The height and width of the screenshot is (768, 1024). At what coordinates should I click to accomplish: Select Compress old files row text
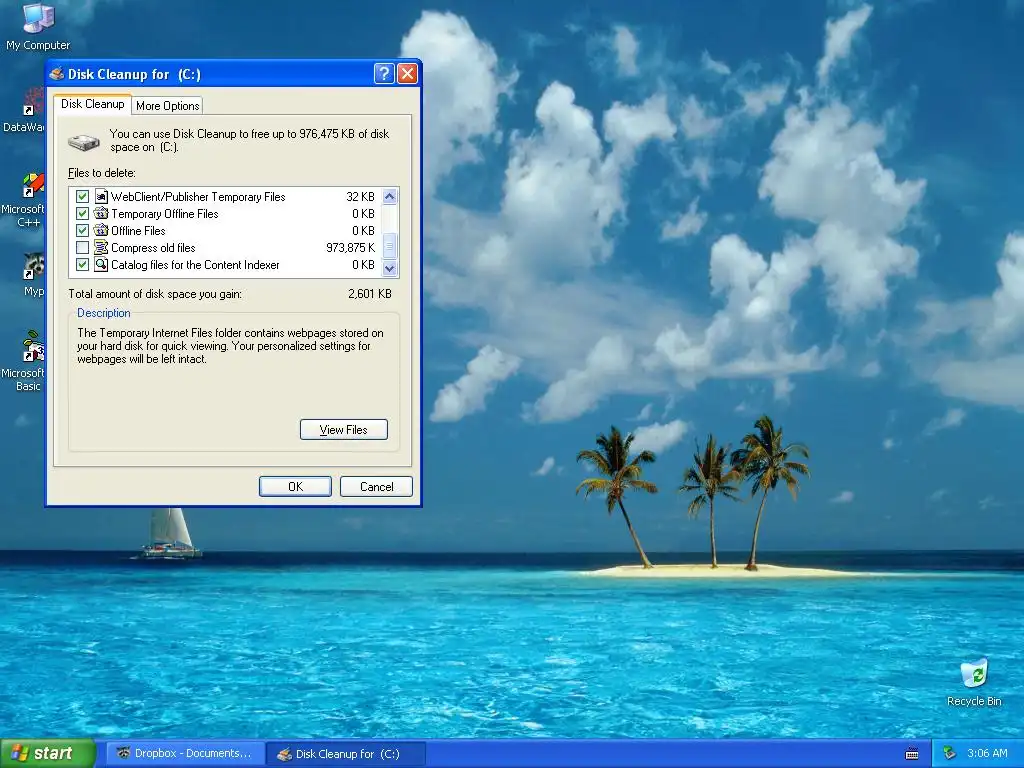pos(153,248)
